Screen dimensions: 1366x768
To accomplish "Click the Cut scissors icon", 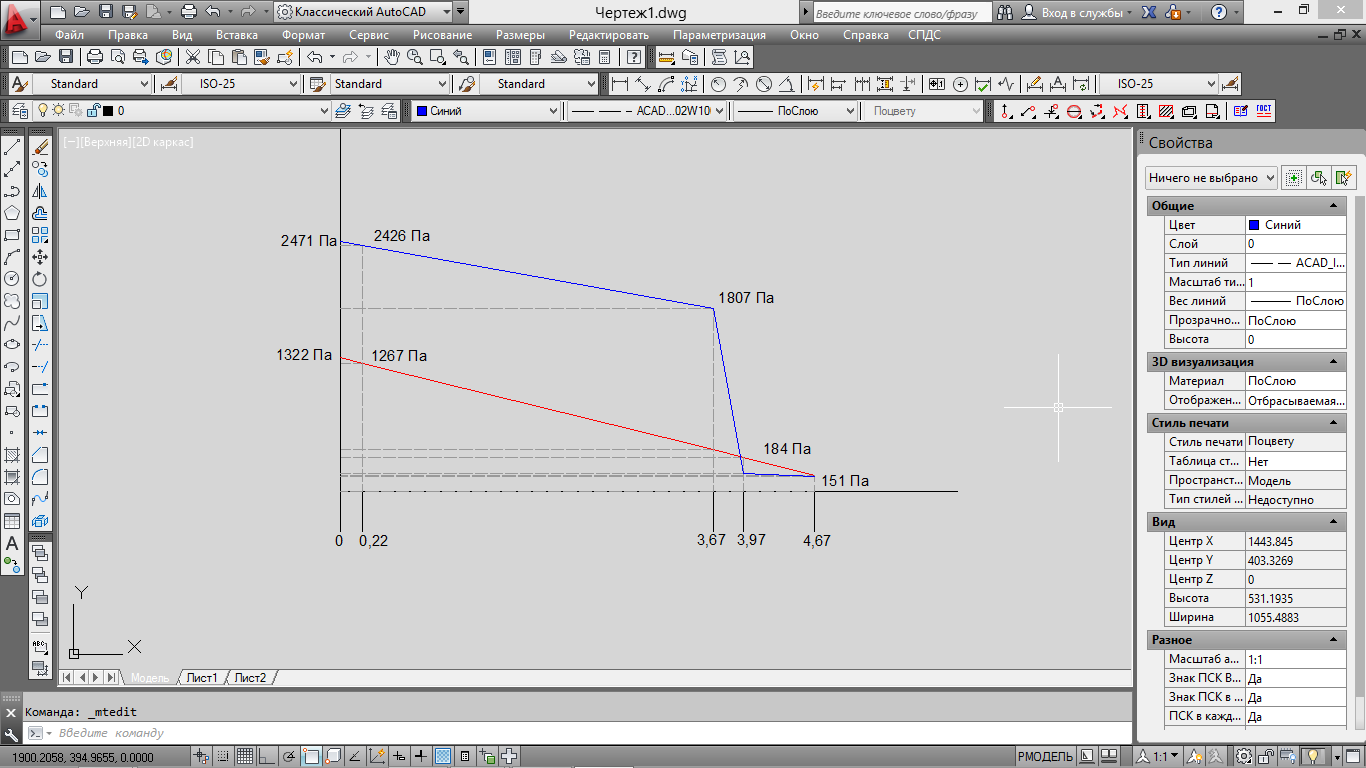I will 192,57.
